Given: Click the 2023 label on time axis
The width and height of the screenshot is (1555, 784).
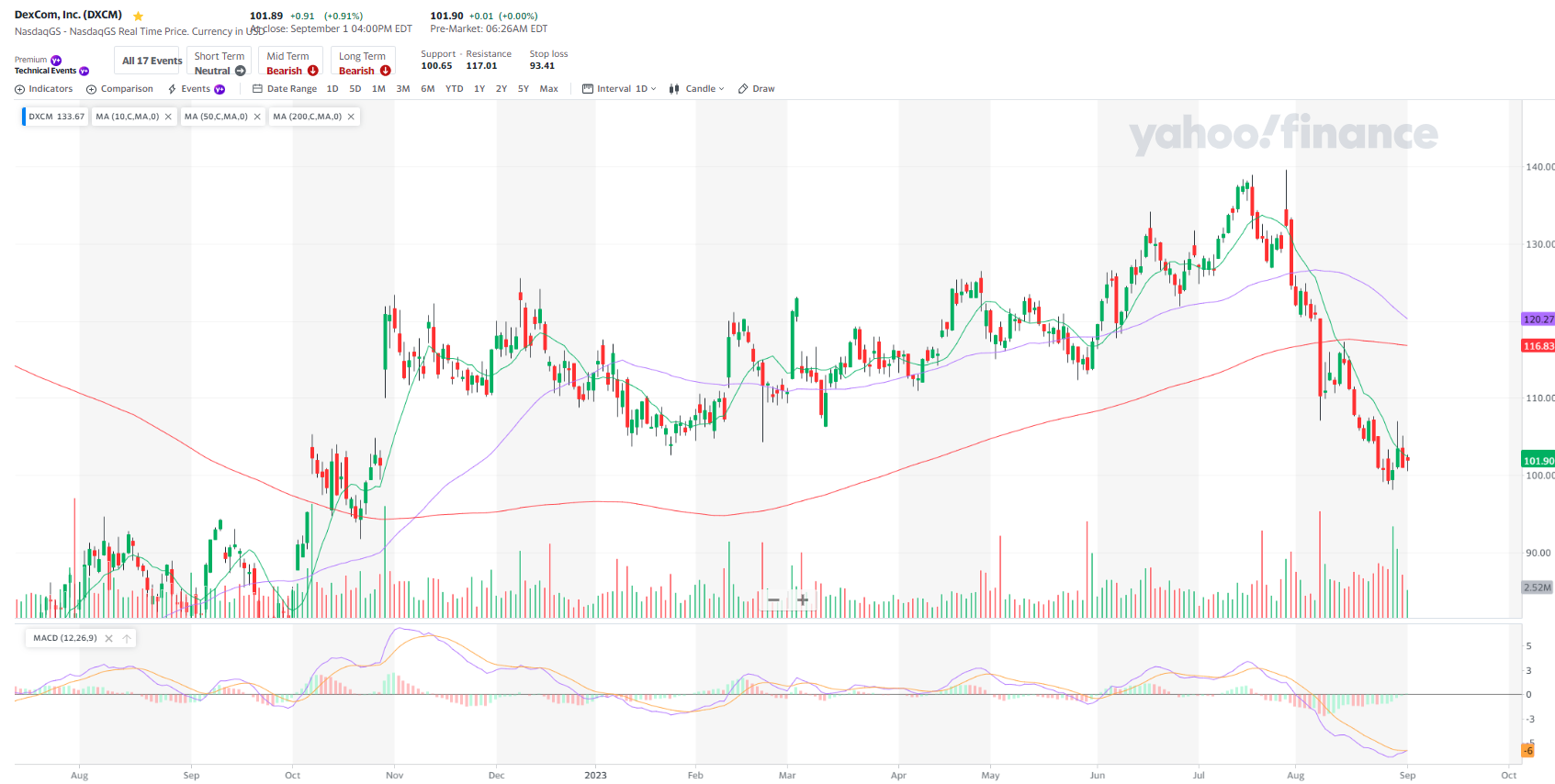Looking at the screenshot, I should pyautogui.click(x=595, y=776).
